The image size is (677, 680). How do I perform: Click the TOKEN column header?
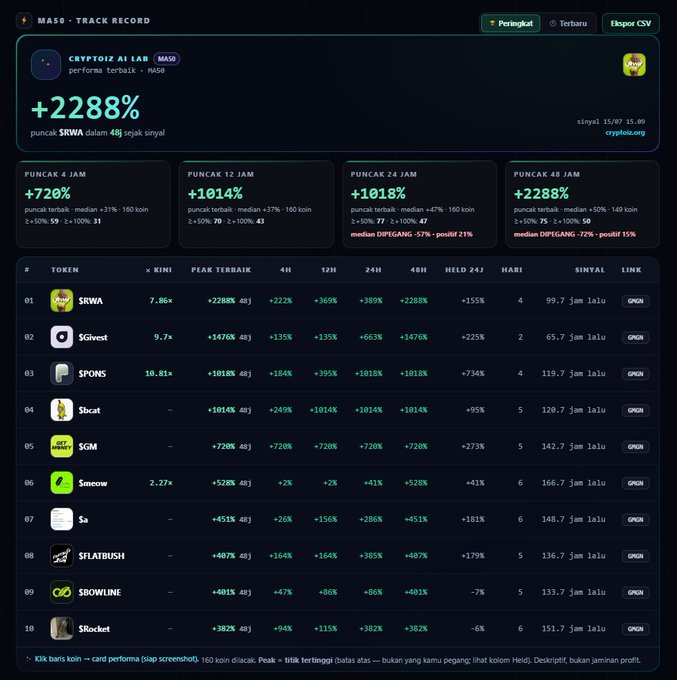(x=65, y=270)
